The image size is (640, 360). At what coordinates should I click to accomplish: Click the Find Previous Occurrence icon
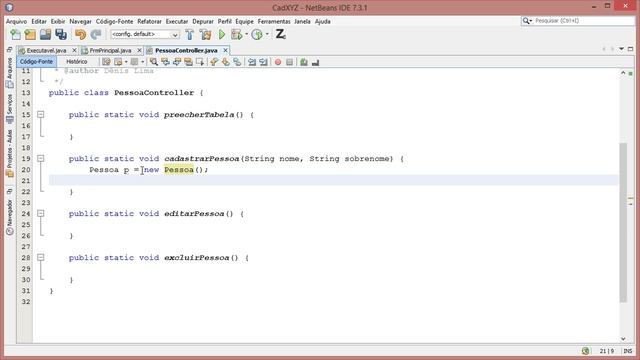[165, 62]
